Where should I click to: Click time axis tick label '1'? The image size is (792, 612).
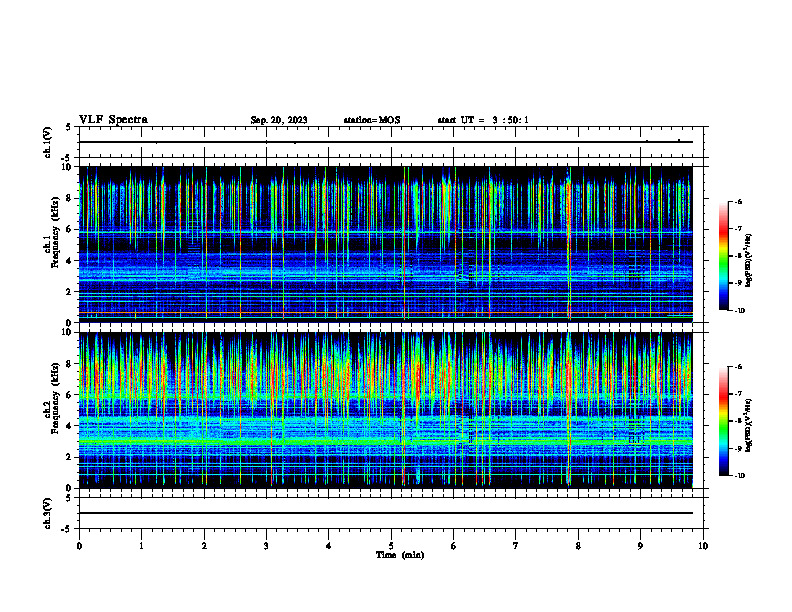(x=141, y=546)
